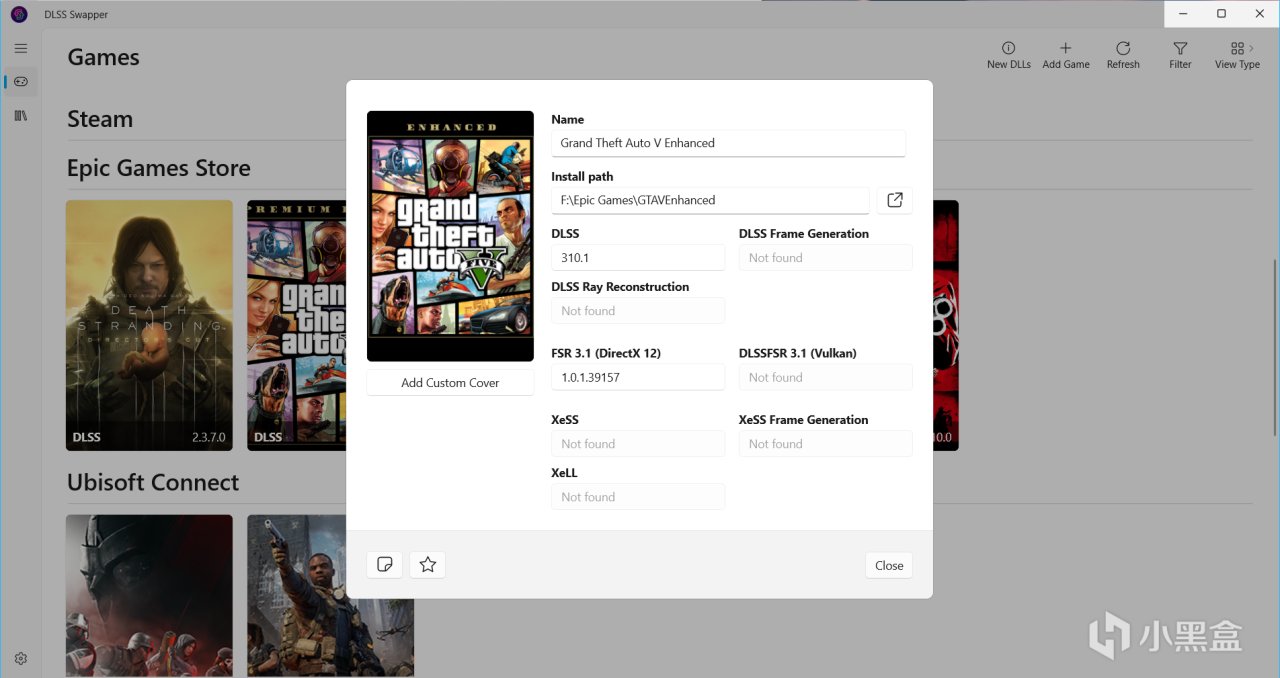Image resolution: width=1280 pixels, height=678 pixels.
Task: Open the DLL Library sidebar icon
Action: pos(21,116)
